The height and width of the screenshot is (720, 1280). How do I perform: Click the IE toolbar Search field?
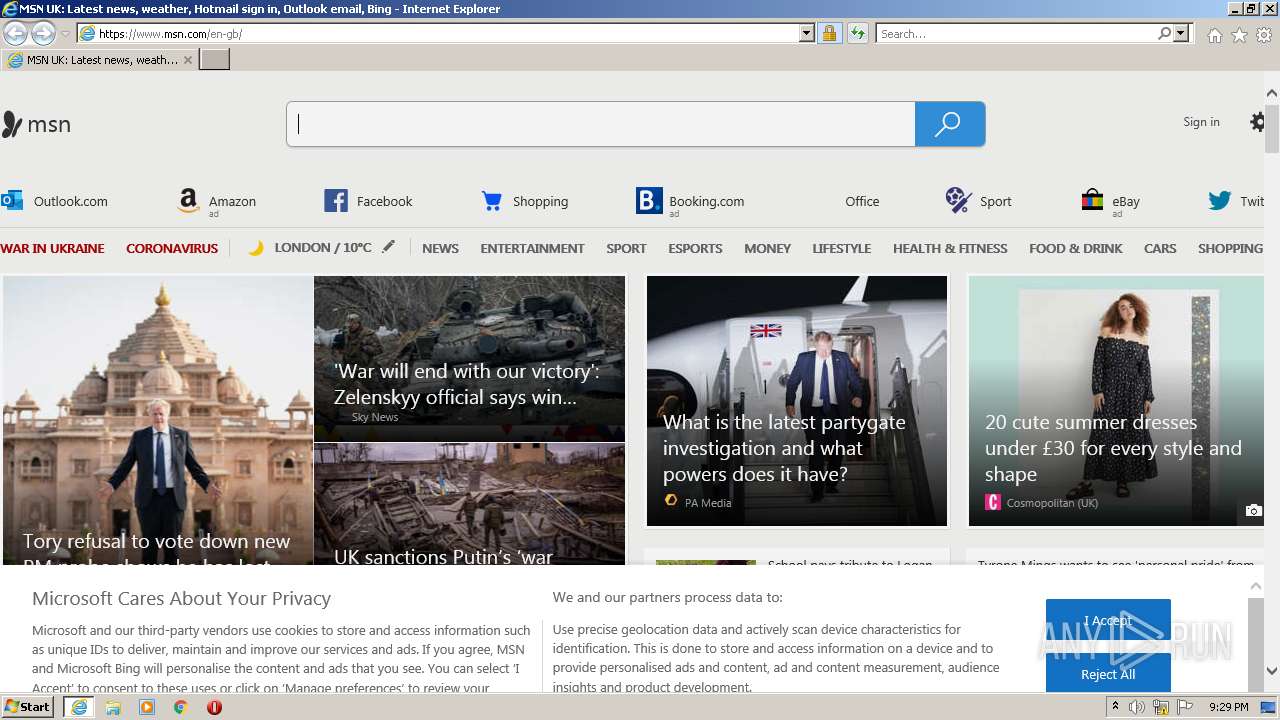[x=1016, y=33]
